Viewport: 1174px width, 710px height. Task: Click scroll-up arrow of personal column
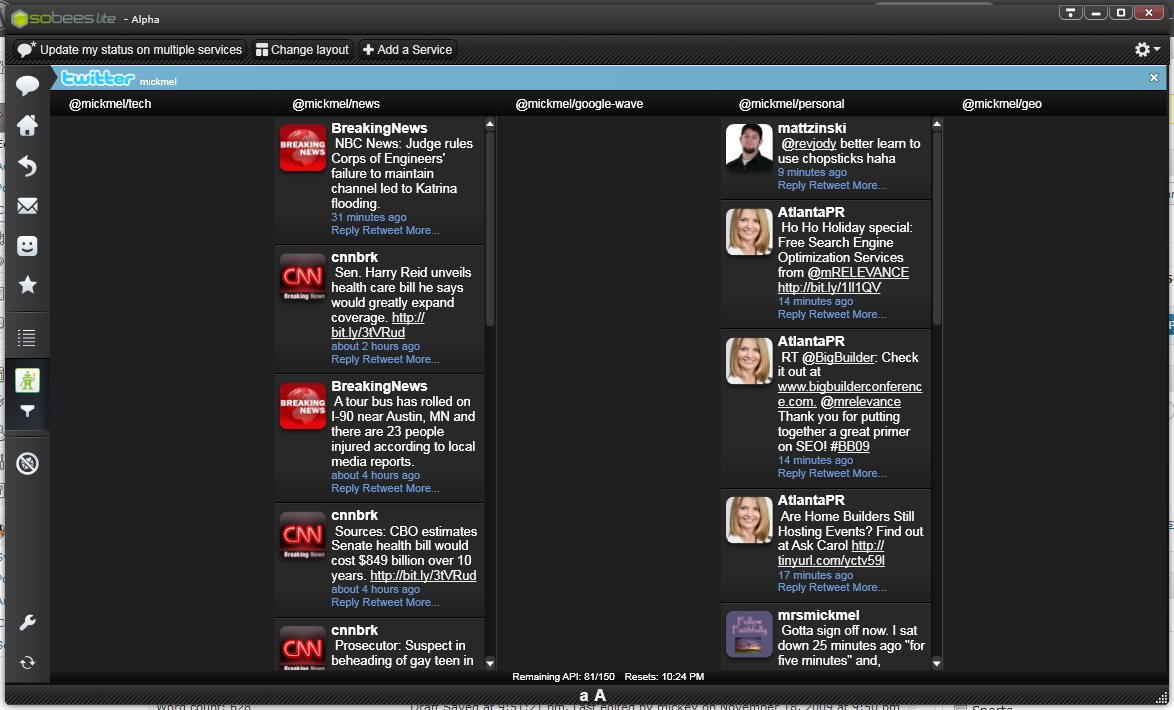pyautogui.click(x=936, y=124)
